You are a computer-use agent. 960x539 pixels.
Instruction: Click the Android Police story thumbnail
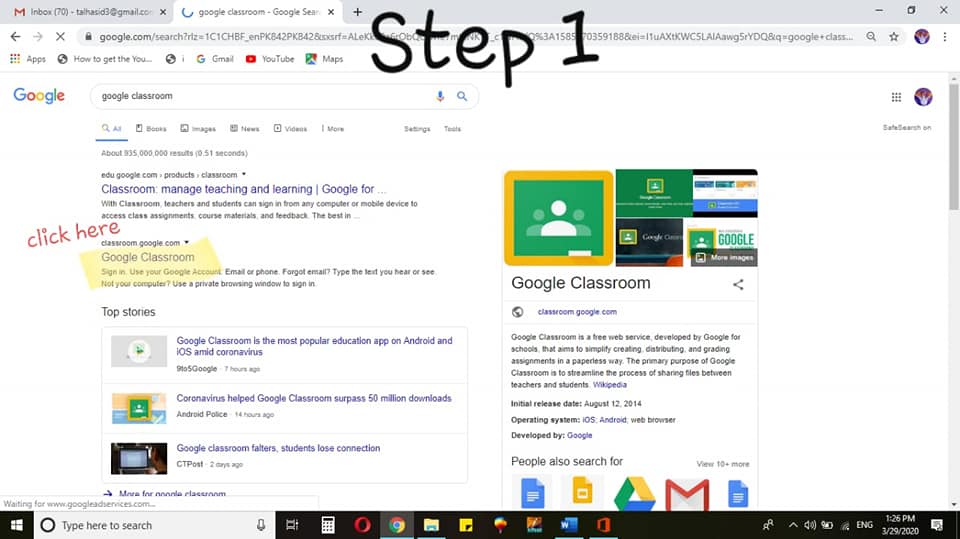[139, 408]
